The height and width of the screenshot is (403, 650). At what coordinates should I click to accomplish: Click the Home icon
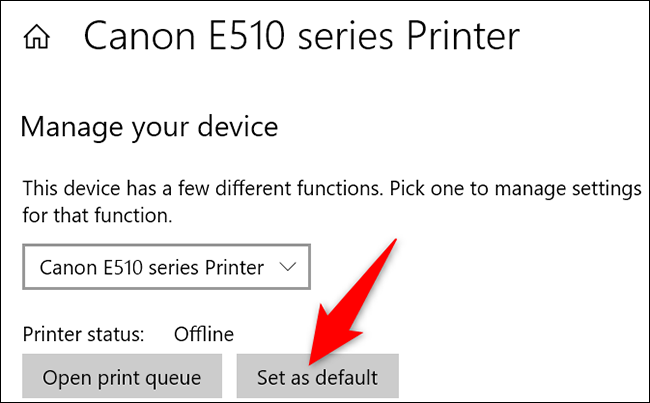click(x=39, y=38)
